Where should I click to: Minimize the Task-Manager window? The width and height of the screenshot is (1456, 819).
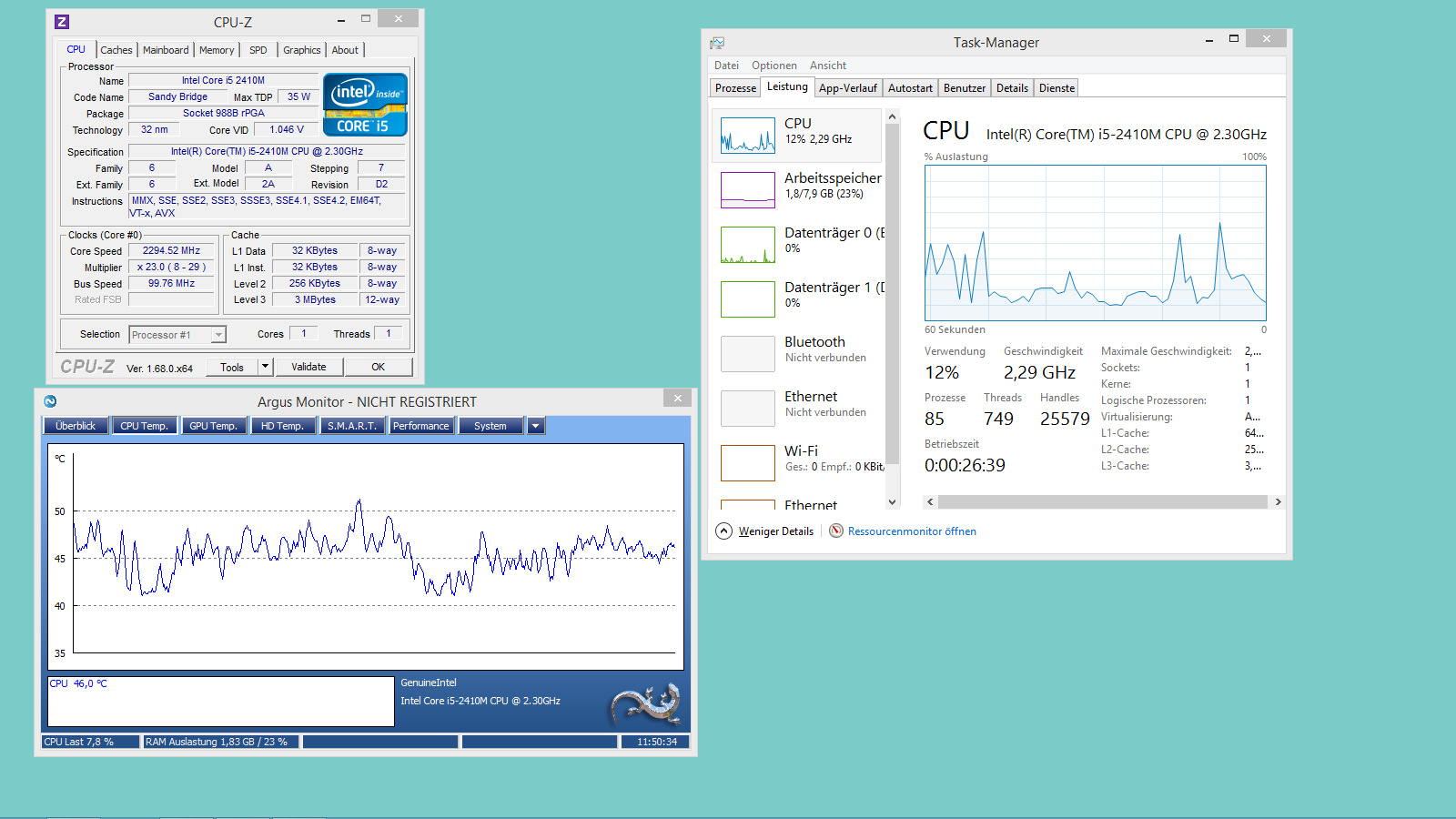[1209, 39]
